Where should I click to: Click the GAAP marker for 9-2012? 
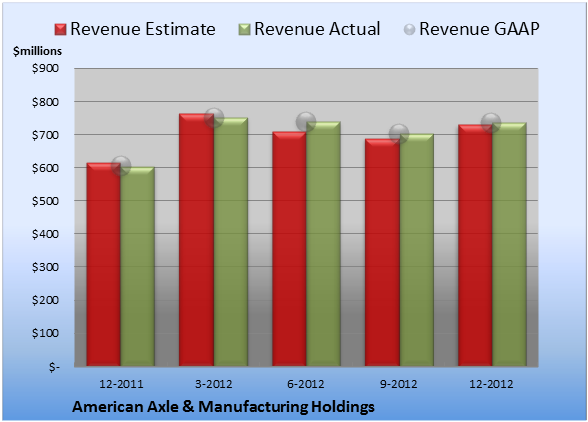tap(399, 134)
